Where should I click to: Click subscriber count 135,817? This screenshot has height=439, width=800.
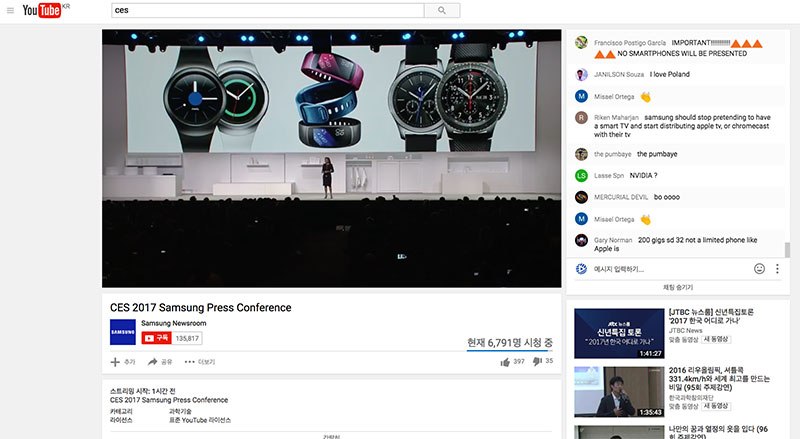click(x=187, y=338)
